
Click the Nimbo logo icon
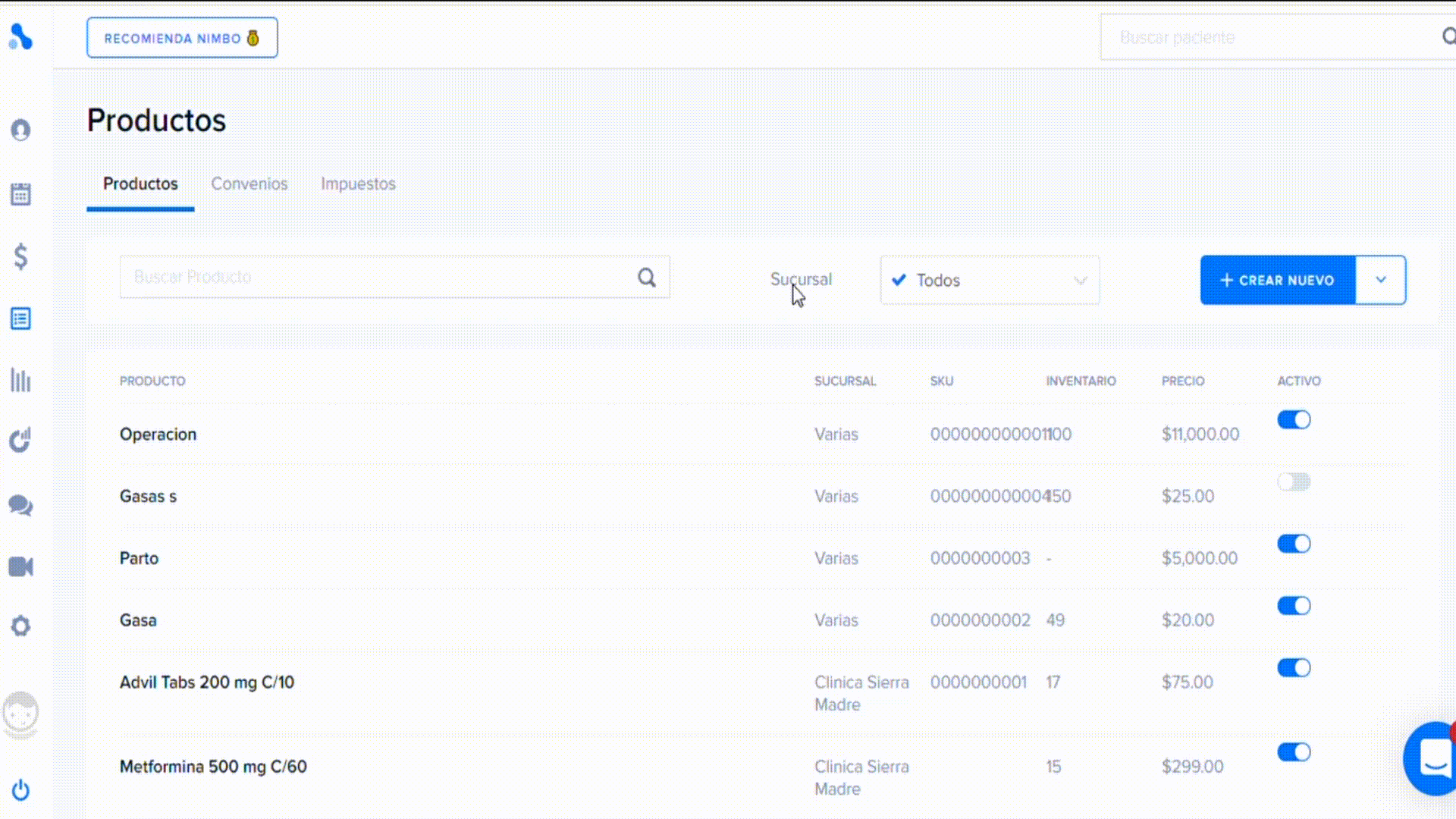20,36
